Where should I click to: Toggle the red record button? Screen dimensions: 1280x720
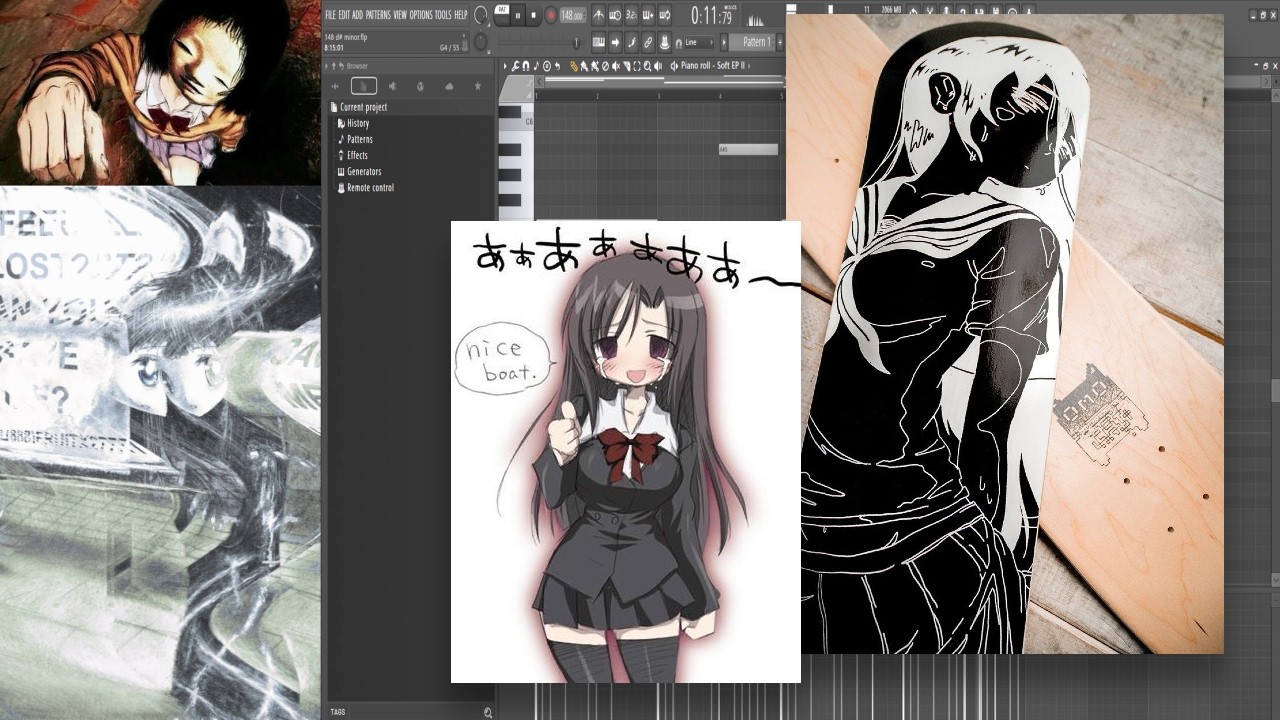pos(551,15)
